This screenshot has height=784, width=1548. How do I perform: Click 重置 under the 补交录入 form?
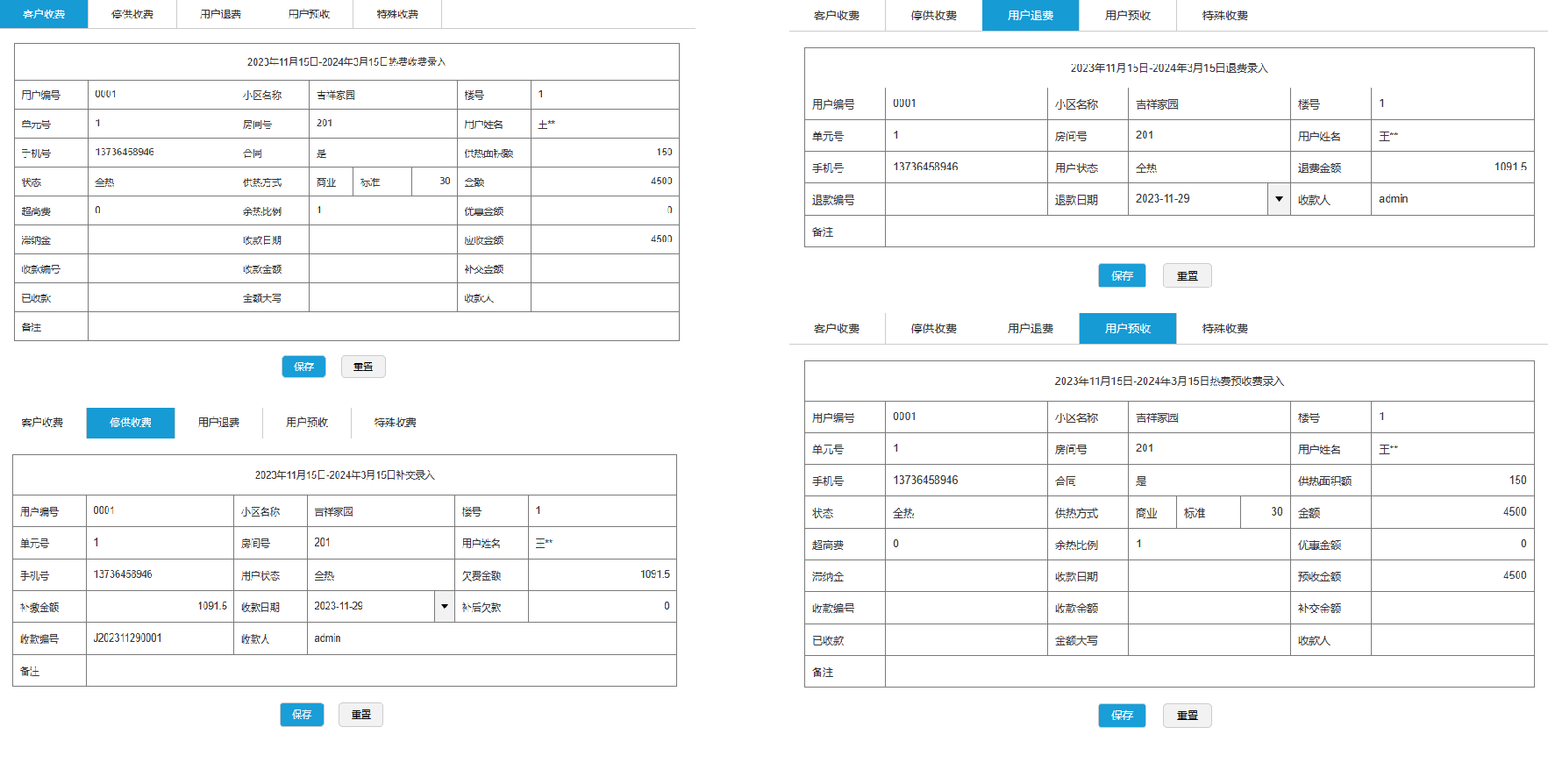(x=361, y=715)
